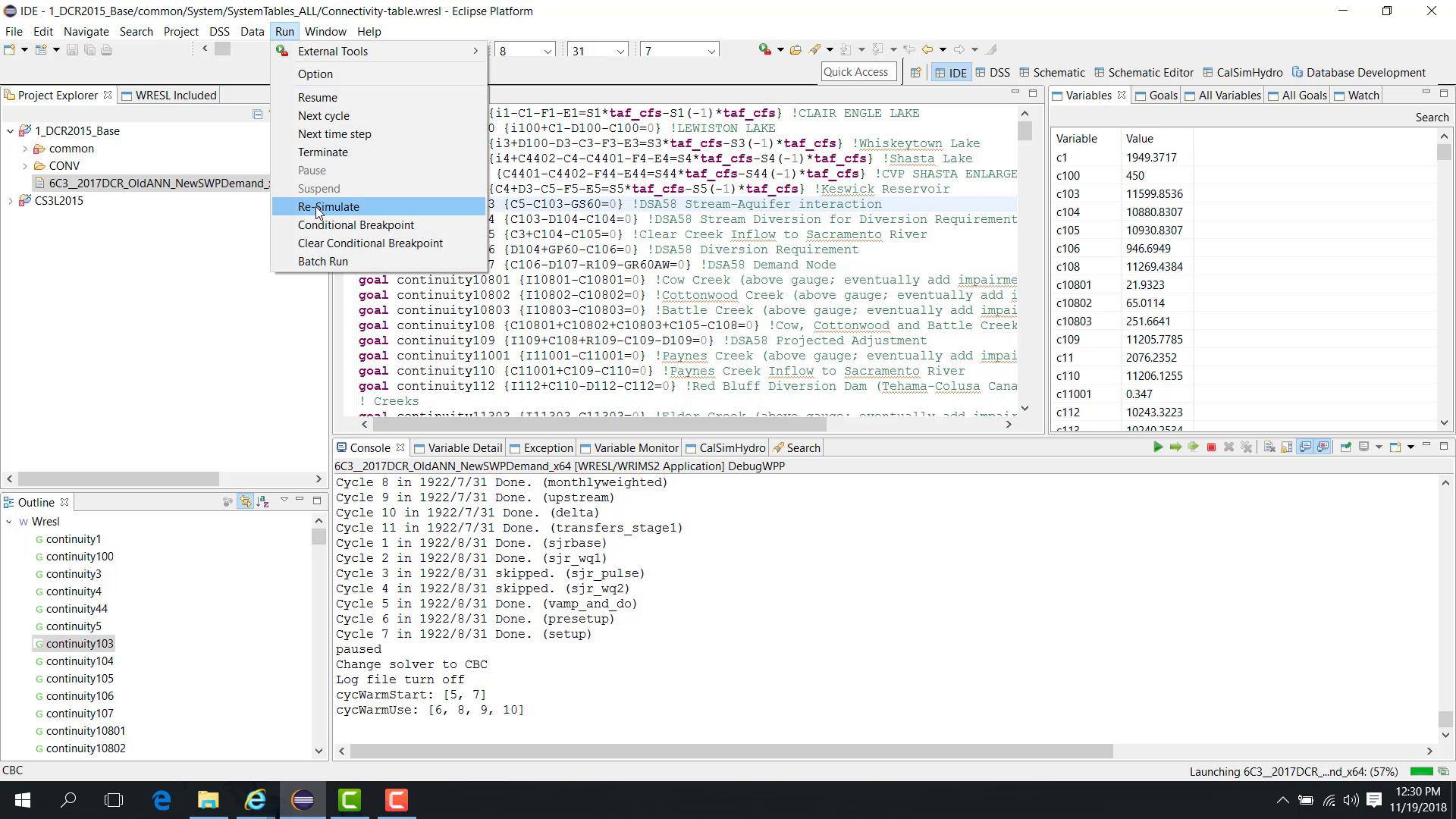The image size is (1456, 819).
Task: Click the New wizard toolbar icon
Action: coord(10,50)
